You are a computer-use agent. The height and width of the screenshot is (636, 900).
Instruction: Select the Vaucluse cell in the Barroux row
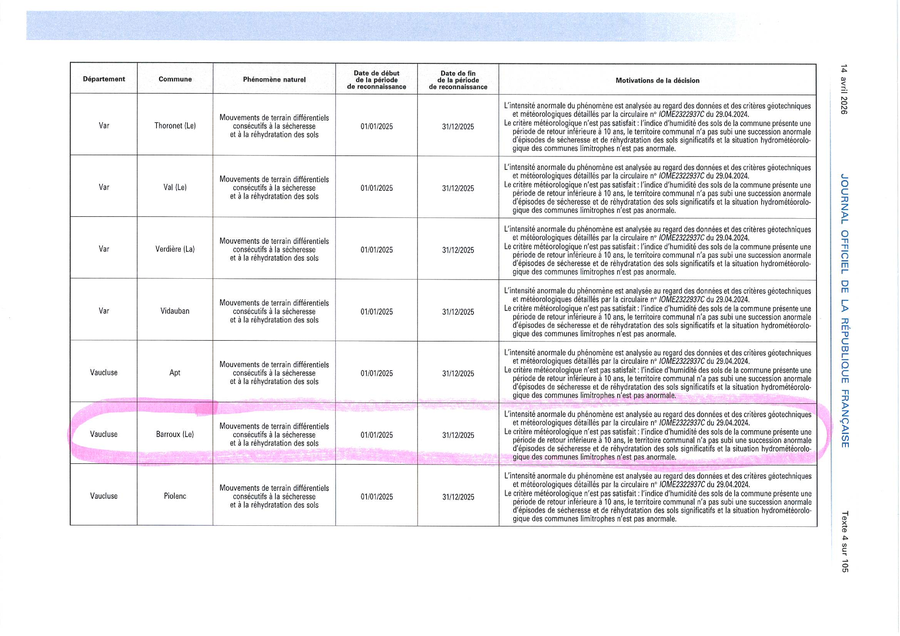(104, 435)
